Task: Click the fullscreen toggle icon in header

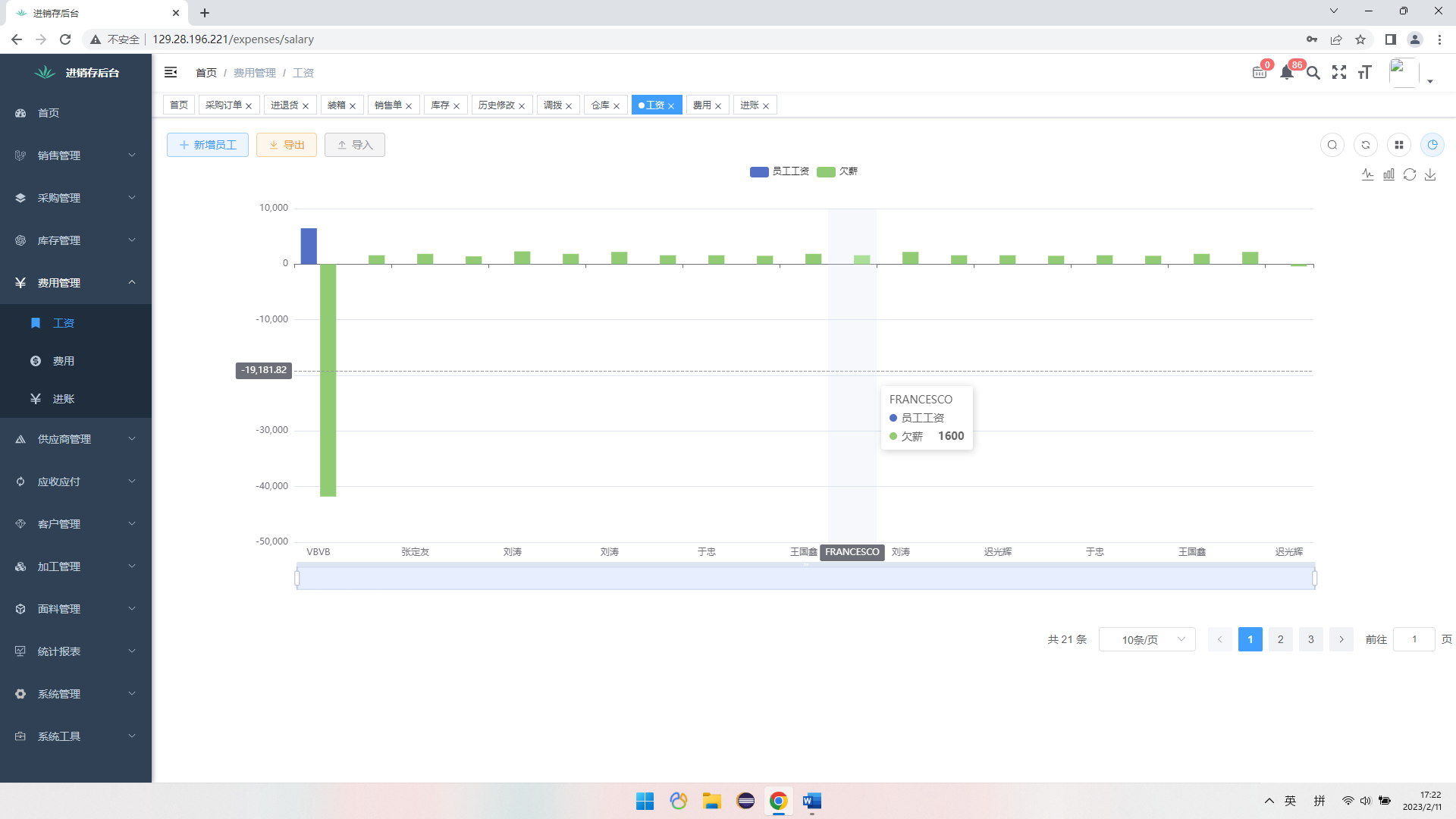Action: click(x=1339, y=73)
